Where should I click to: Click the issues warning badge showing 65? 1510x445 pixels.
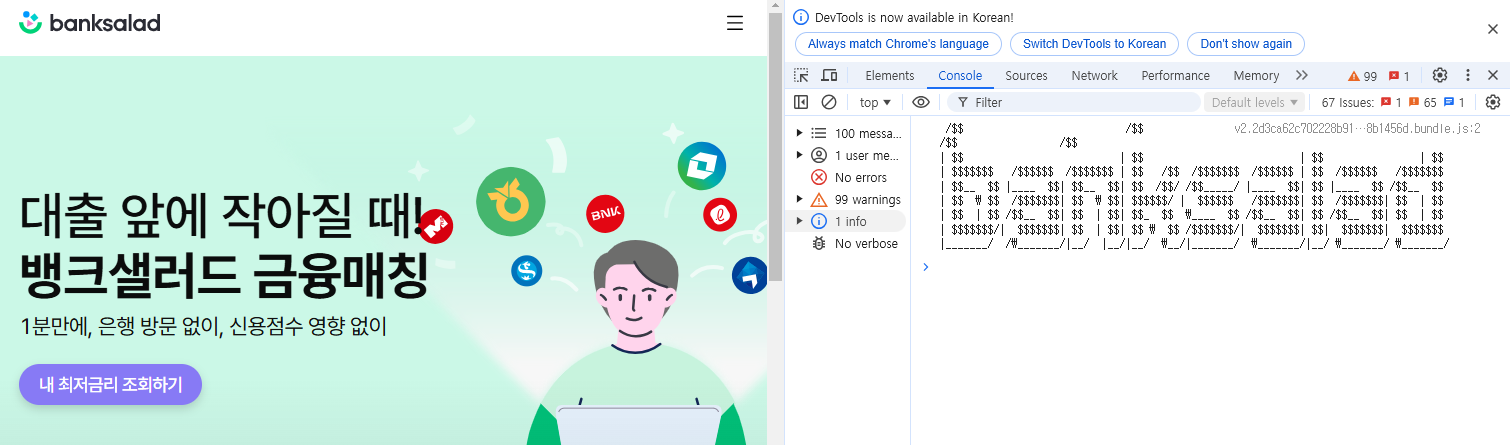point(1424,102)
